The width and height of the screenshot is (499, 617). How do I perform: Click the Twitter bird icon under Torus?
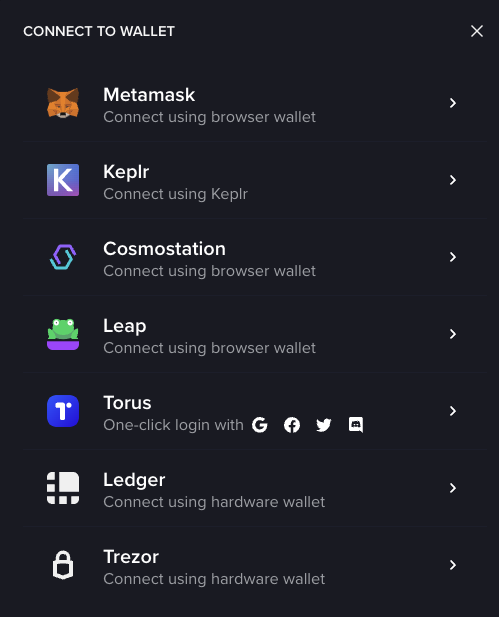[x=324, y=425]
